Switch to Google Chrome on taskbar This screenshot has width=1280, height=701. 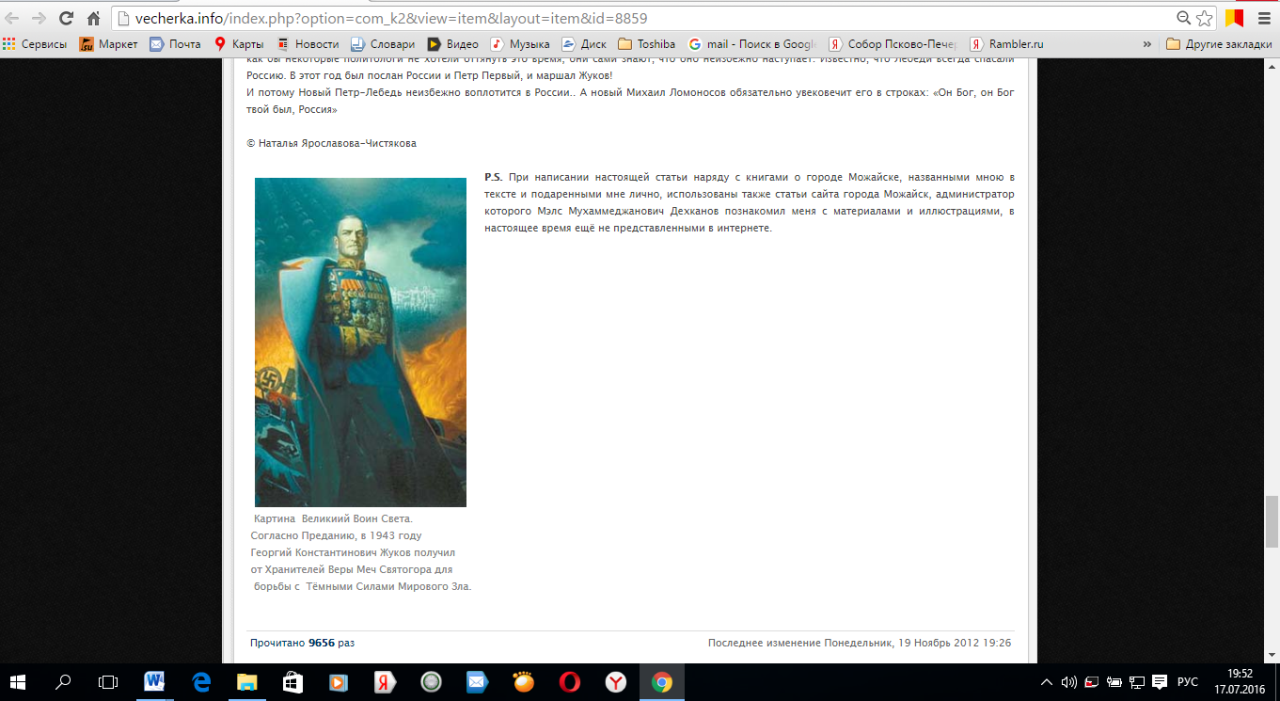662,682
